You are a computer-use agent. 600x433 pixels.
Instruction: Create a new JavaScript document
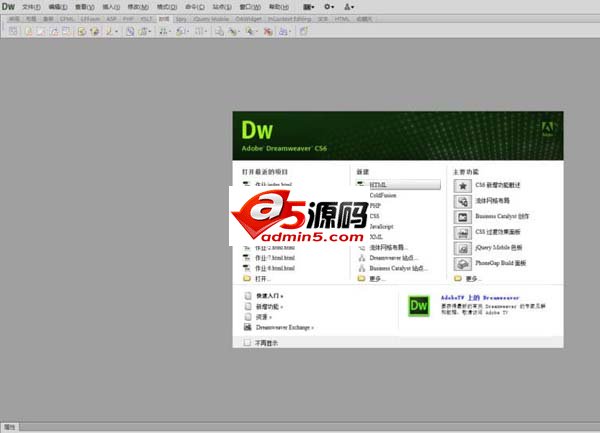381,226
